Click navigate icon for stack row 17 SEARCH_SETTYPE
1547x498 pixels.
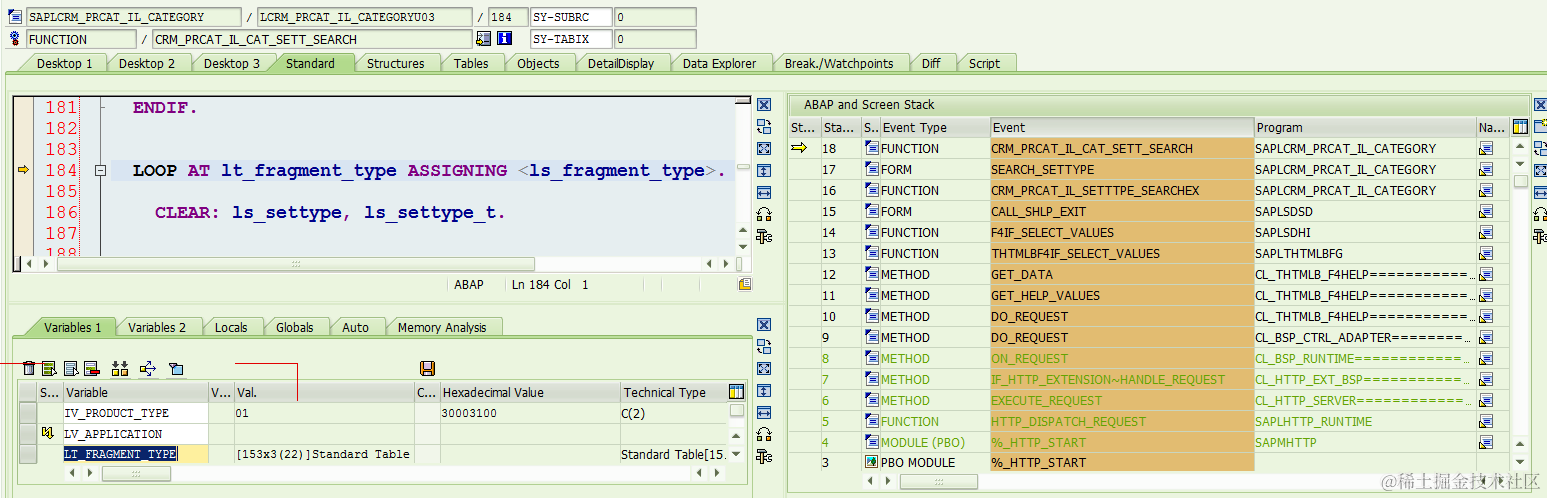(x=1486, y=169)
